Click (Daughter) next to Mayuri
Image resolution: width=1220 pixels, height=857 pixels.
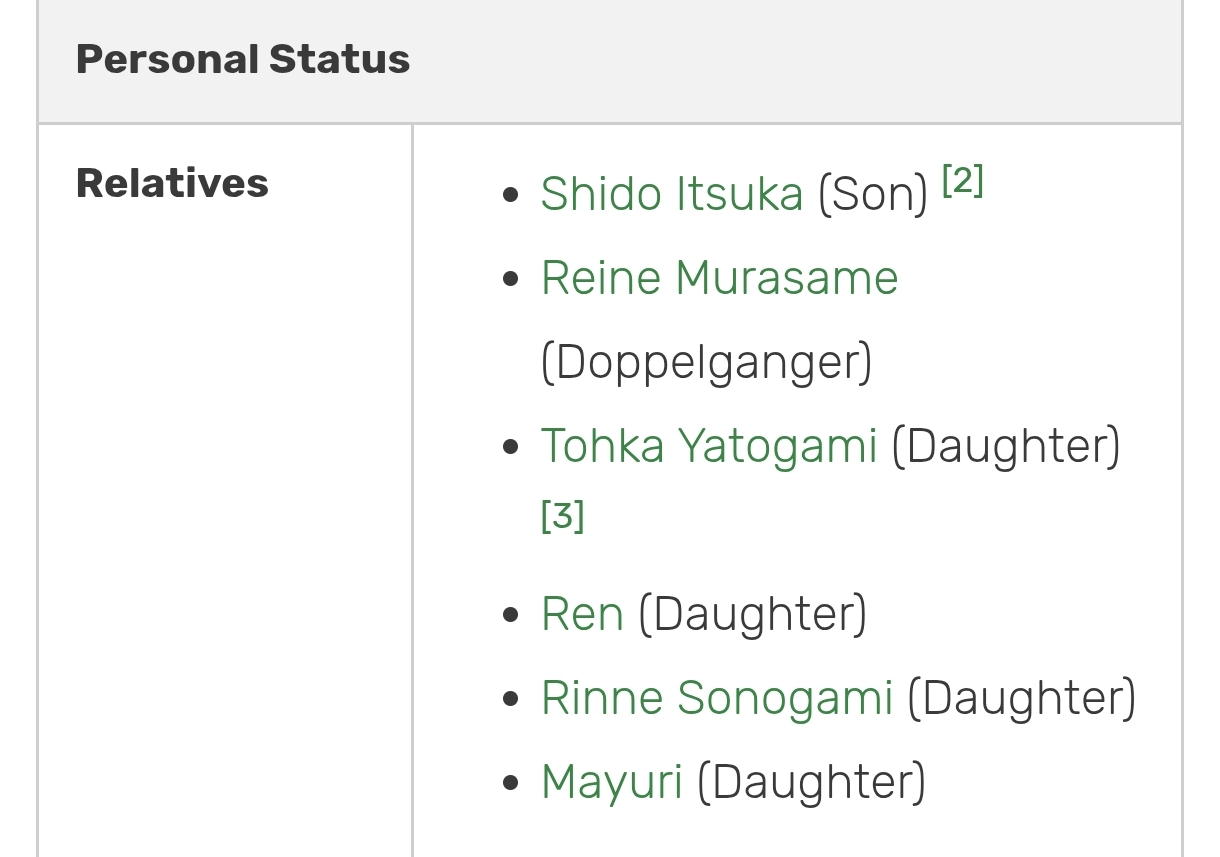[811, 782]
